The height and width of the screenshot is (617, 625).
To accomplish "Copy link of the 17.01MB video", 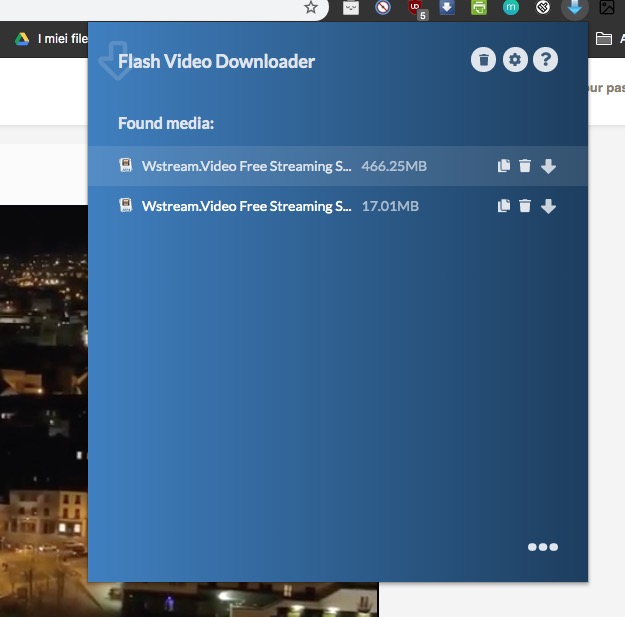I will [x=504, y=206].
